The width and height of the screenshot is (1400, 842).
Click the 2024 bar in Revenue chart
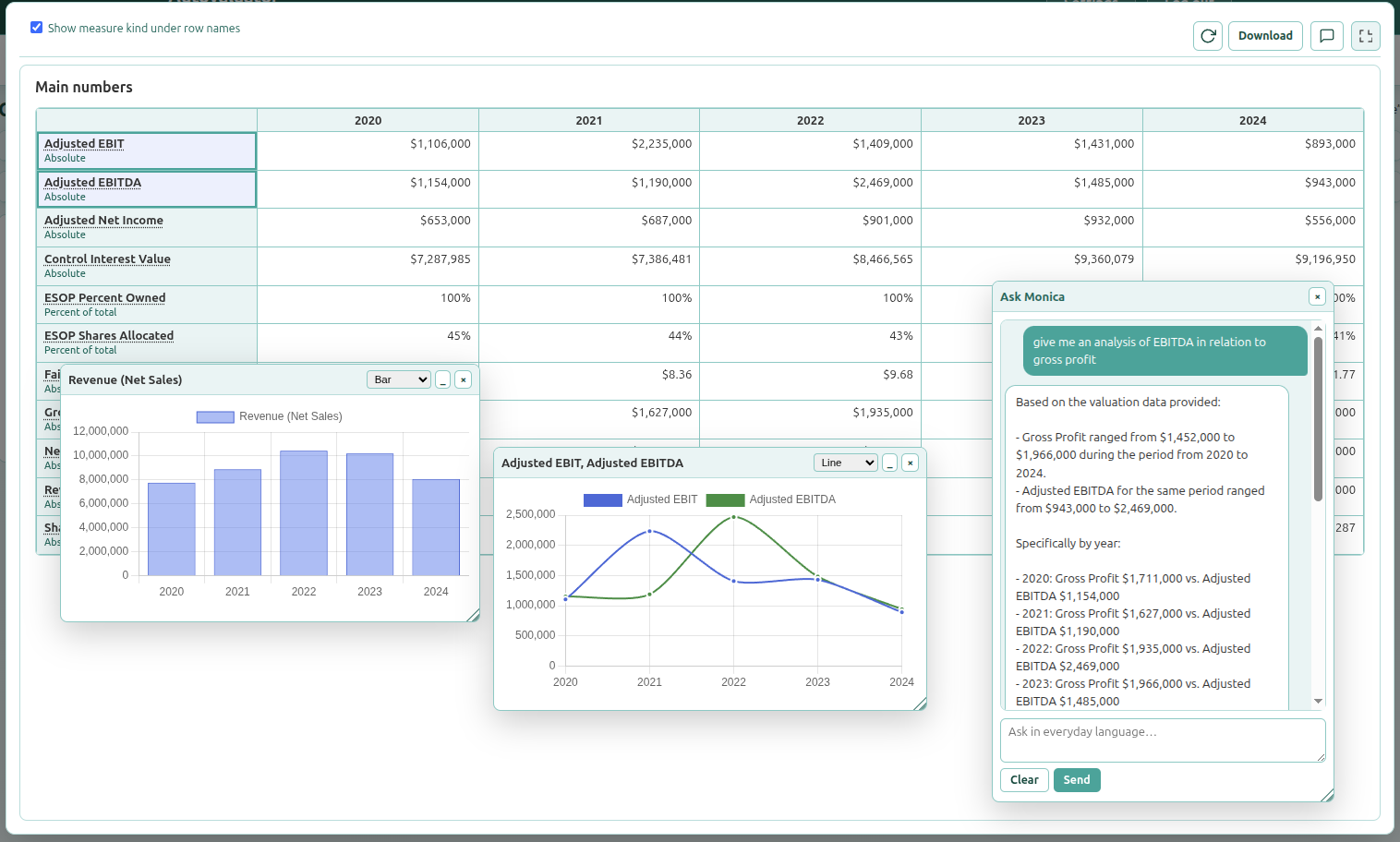pyautogui.click(x=436, y=527)
